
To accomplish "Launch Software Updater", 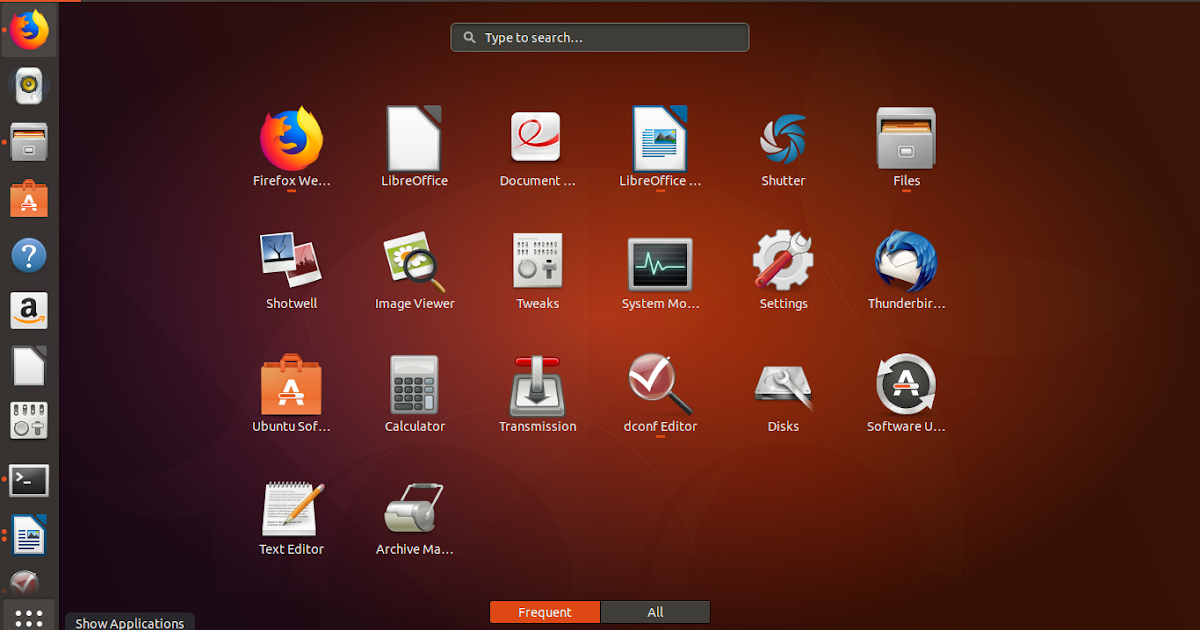I will 906,385.
